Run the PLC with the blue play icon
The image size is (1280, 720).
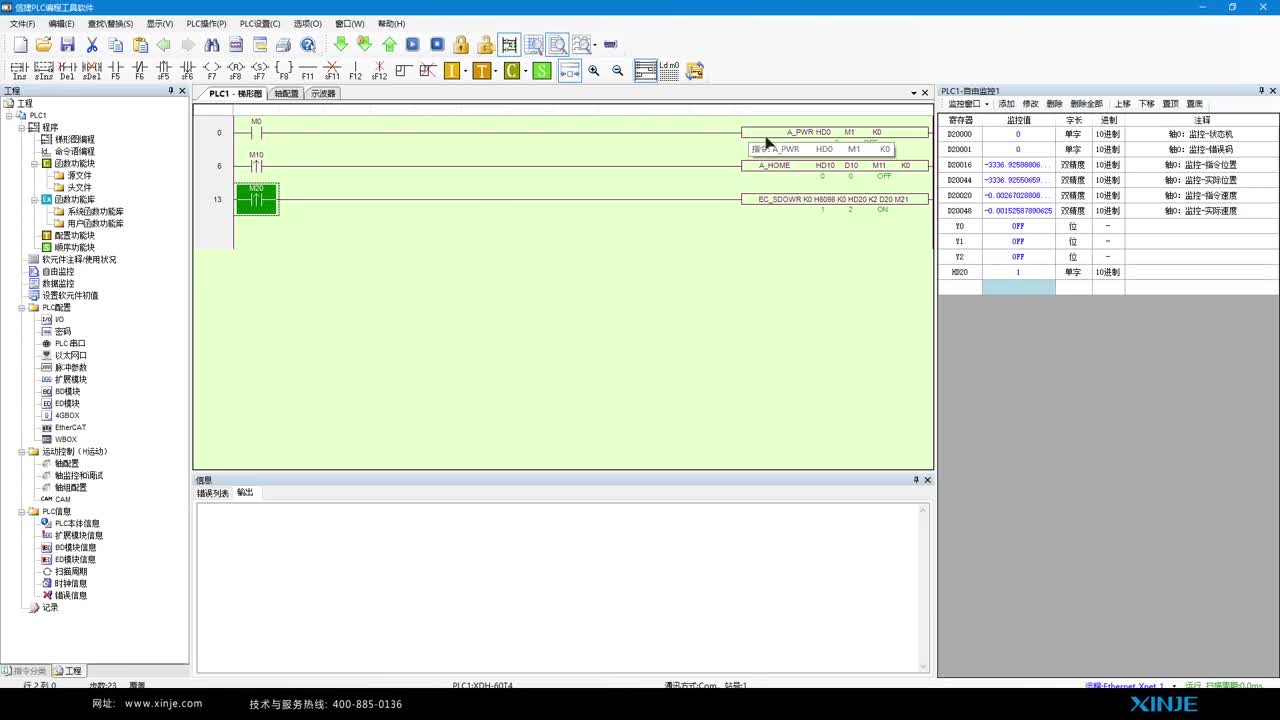[412, 45]
